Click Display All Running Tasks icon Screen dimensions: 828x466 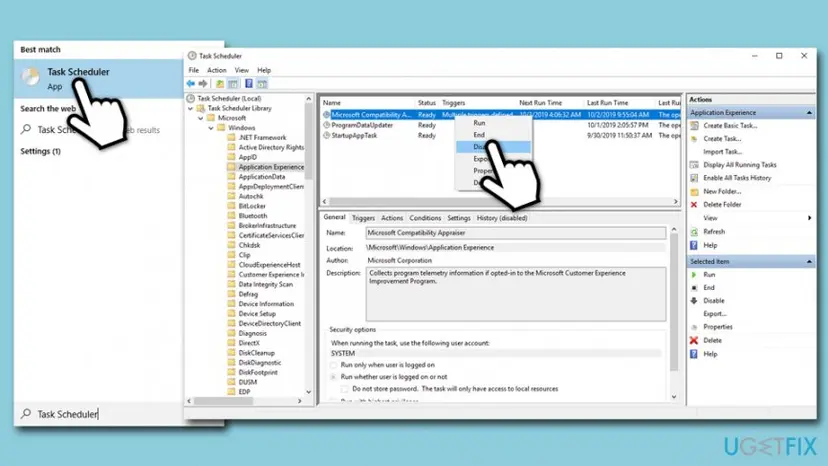tap(694, 165)
